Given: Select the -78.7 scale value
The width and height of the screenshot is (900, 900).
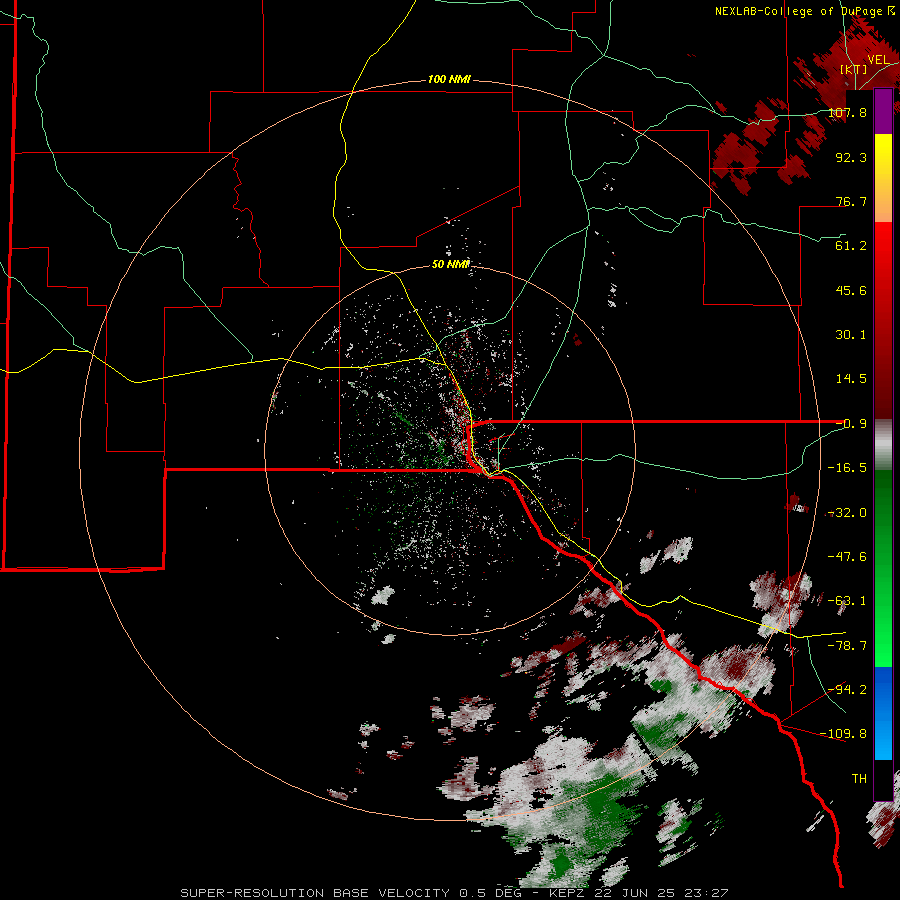Looking at the screenshot, I should point(847,646).
